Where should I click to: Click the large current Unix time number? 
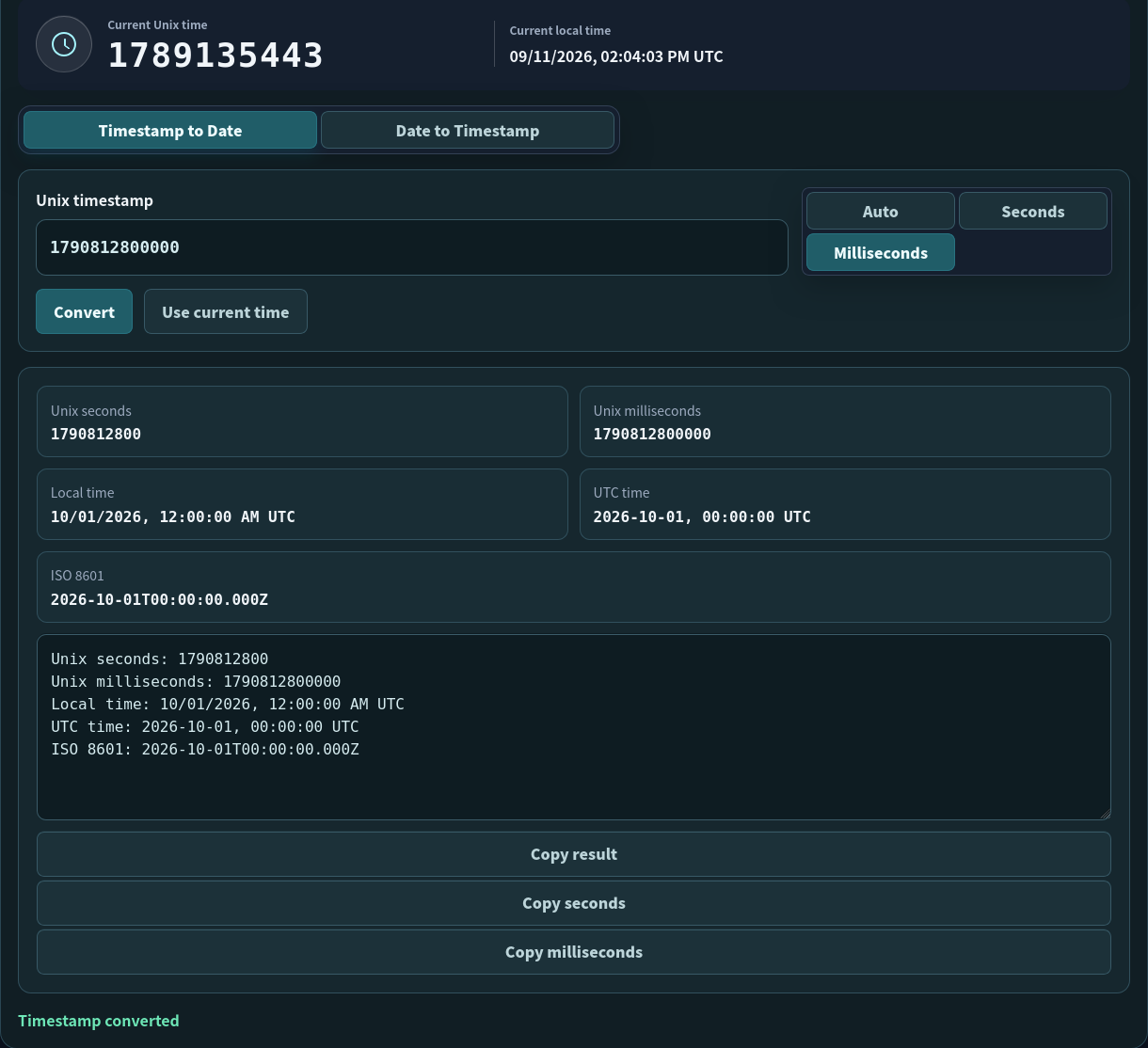[215, 56]
